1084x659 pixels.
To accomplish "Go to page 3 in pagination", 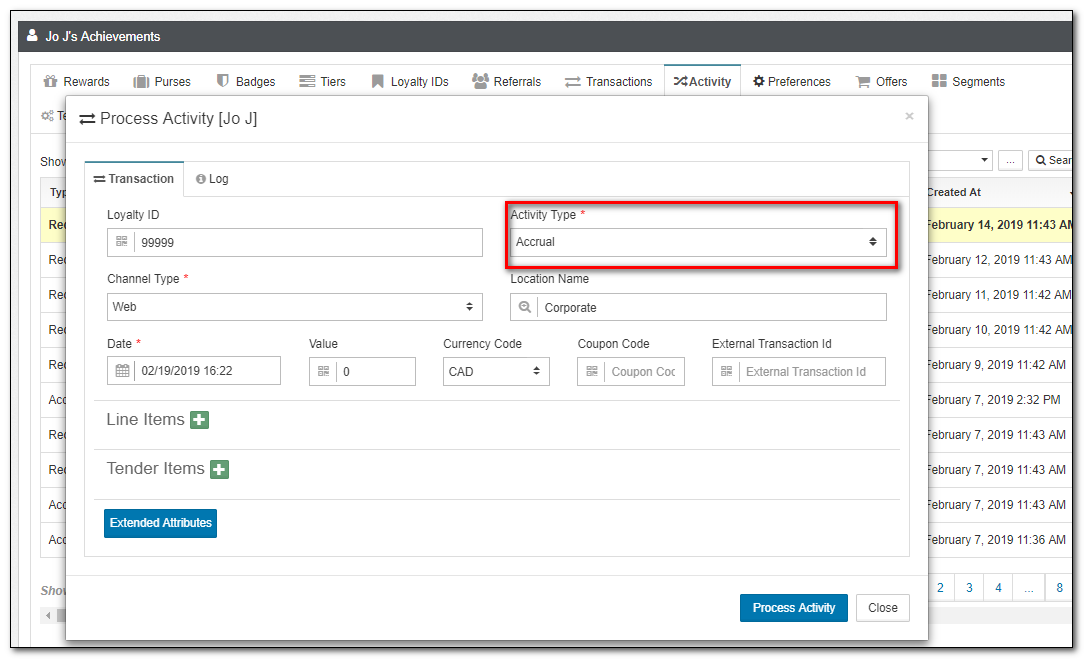I will coord(969,588).
